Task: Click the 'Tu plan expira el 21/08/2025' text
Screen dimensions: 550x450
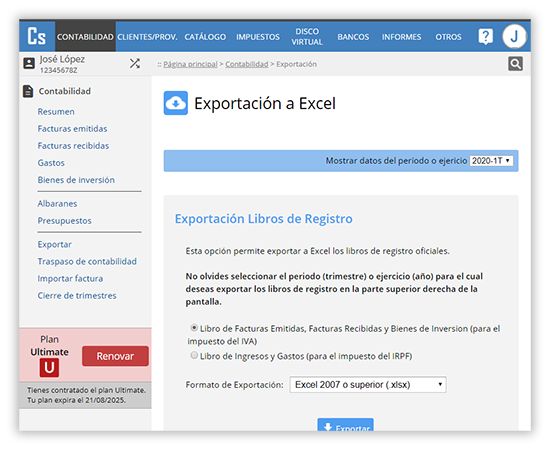Action: [76, 400]
